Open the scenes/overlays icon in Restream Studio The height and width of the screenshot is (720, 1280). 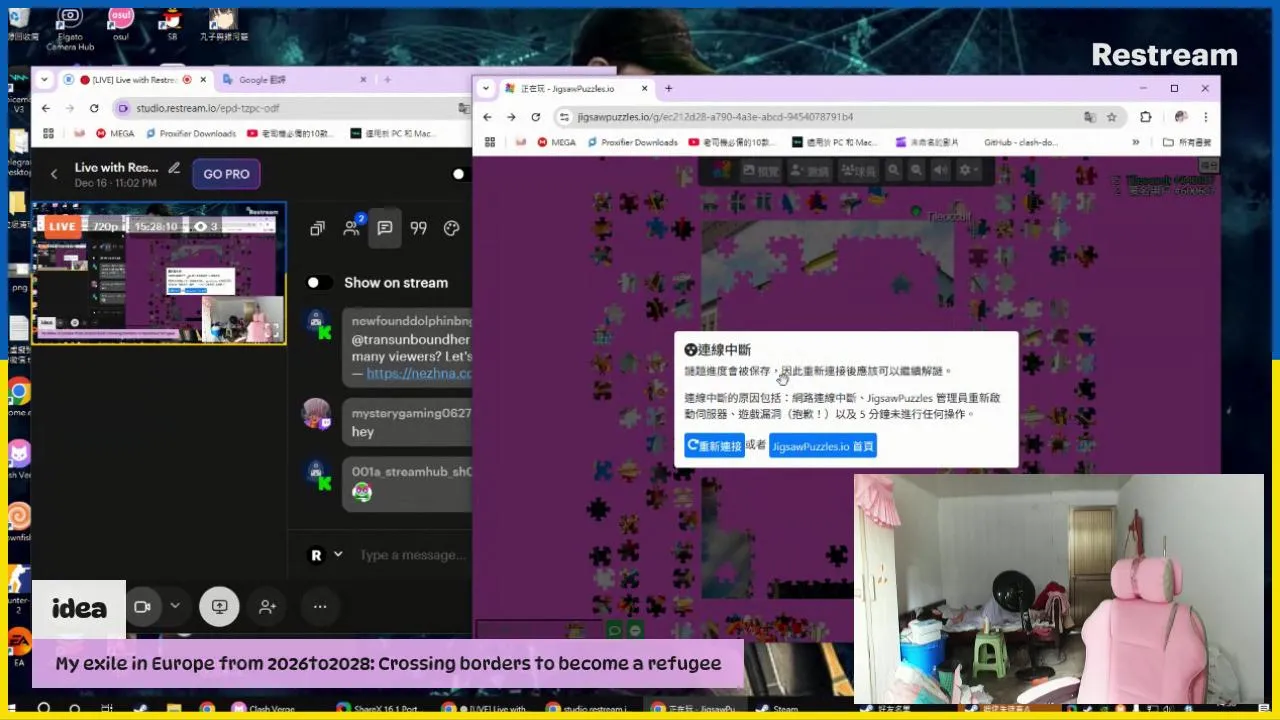(317, 228)
